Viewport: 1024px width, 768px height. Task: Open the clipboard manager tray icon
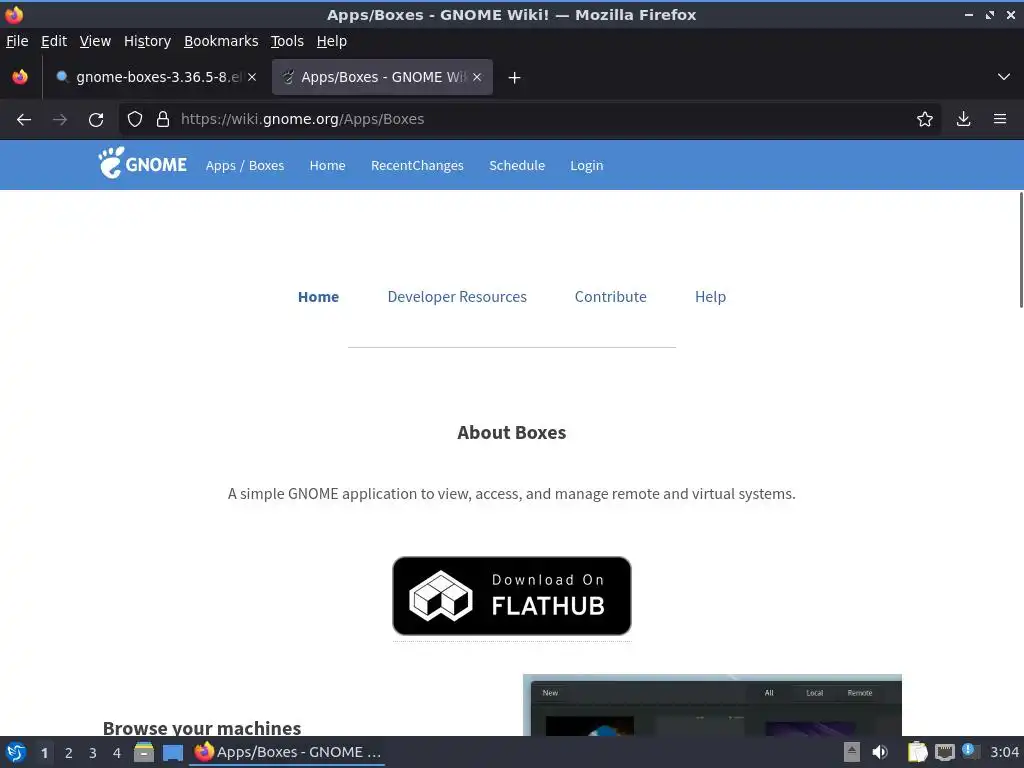pyautogui.click(x=918, y=752)
